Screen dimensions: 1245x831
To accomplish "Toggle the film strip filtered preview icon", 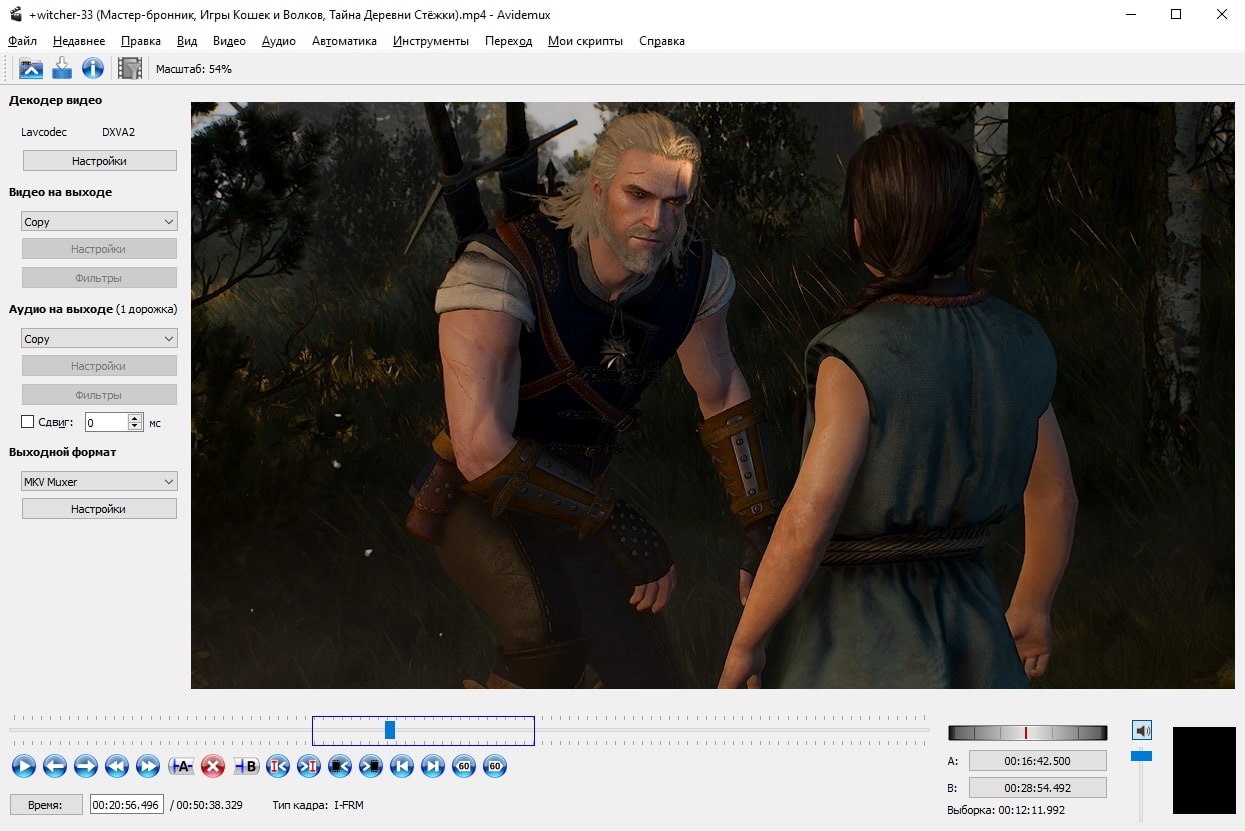I will point(130,68).
